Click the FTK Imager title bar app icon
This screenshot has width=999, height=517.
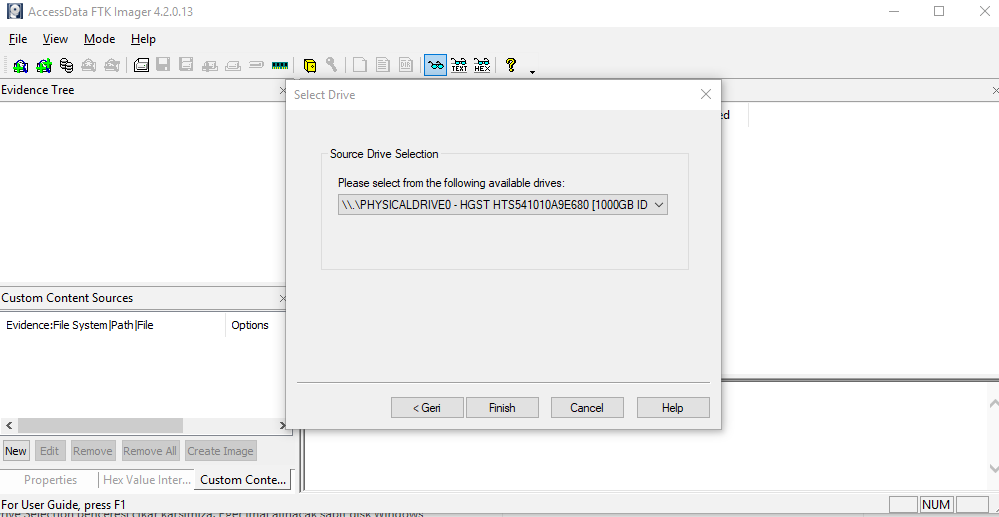(x=14, y=11)
